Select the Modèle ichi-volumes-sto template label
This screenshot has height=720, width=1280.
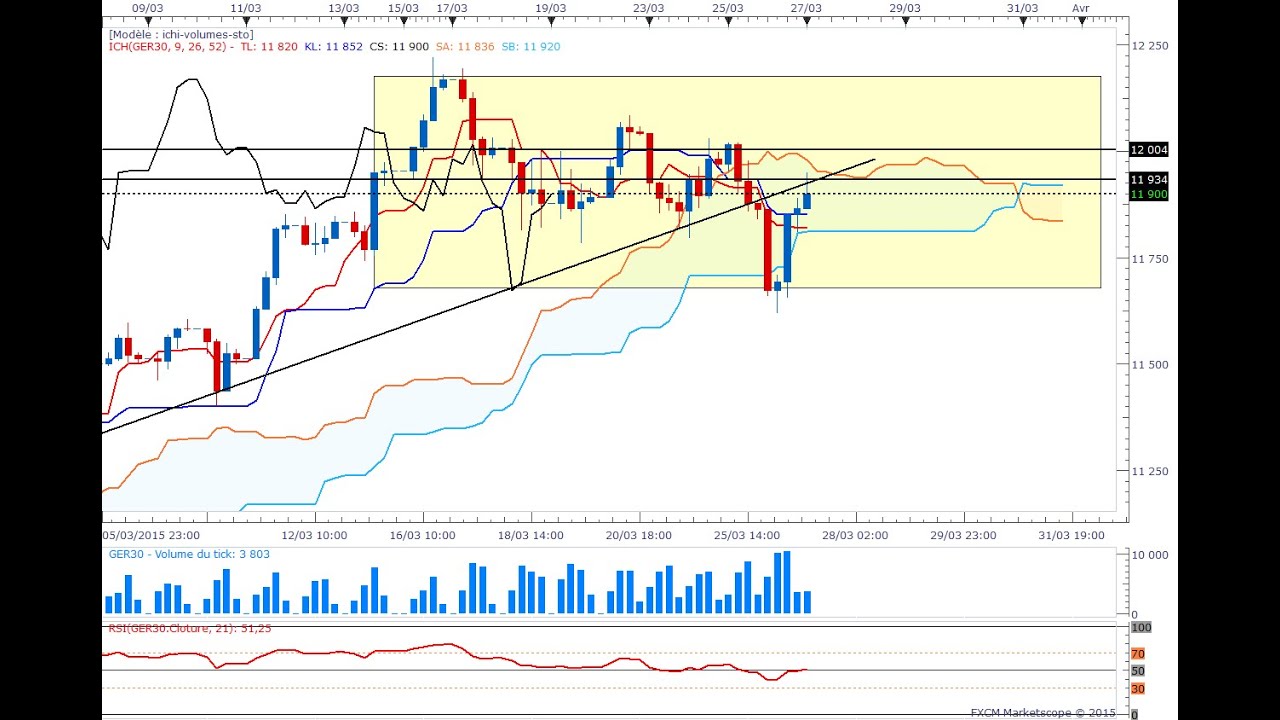pos(181,35)
